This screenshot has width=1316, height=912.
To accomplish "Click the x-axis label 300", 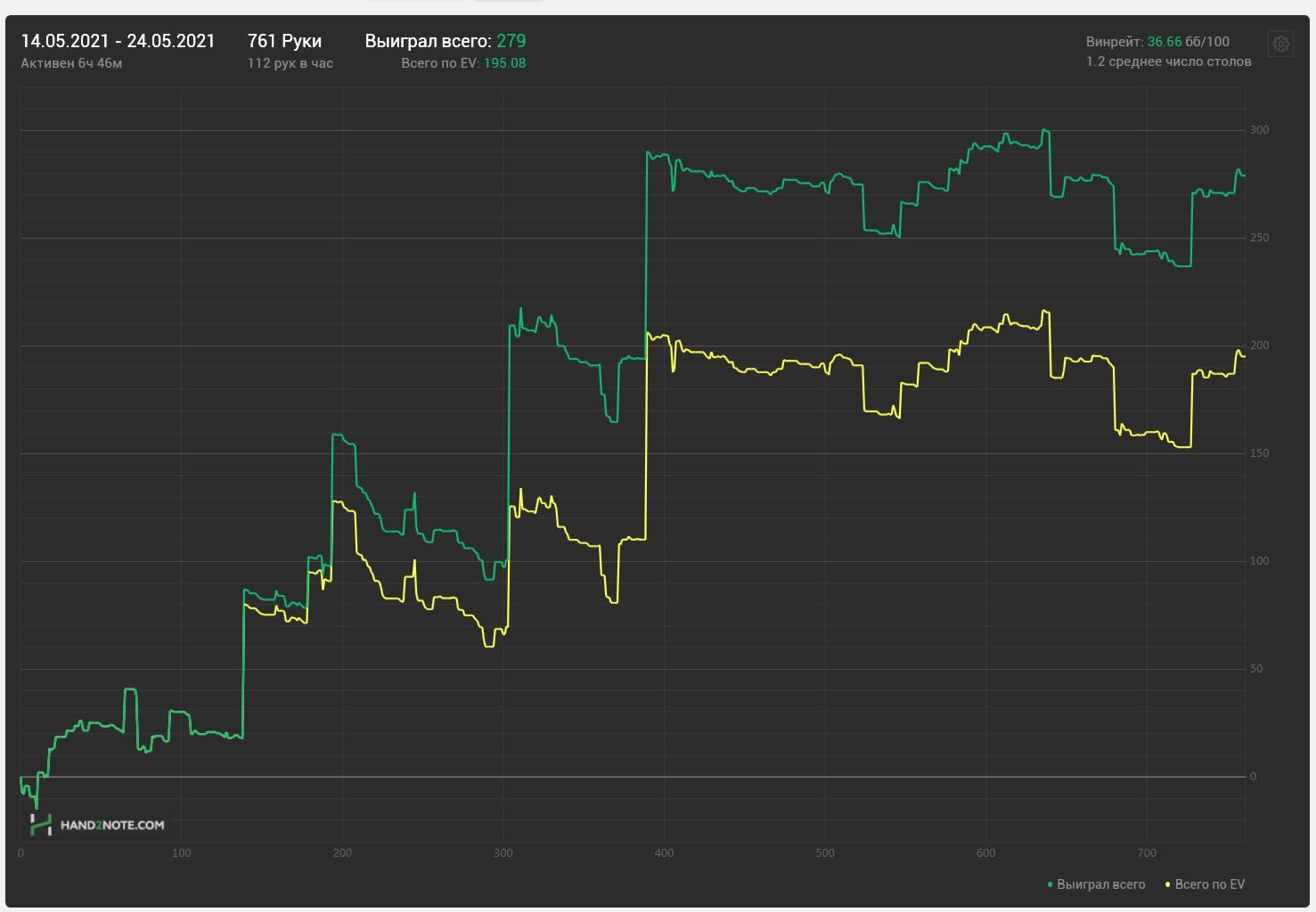I will (503, 853).
